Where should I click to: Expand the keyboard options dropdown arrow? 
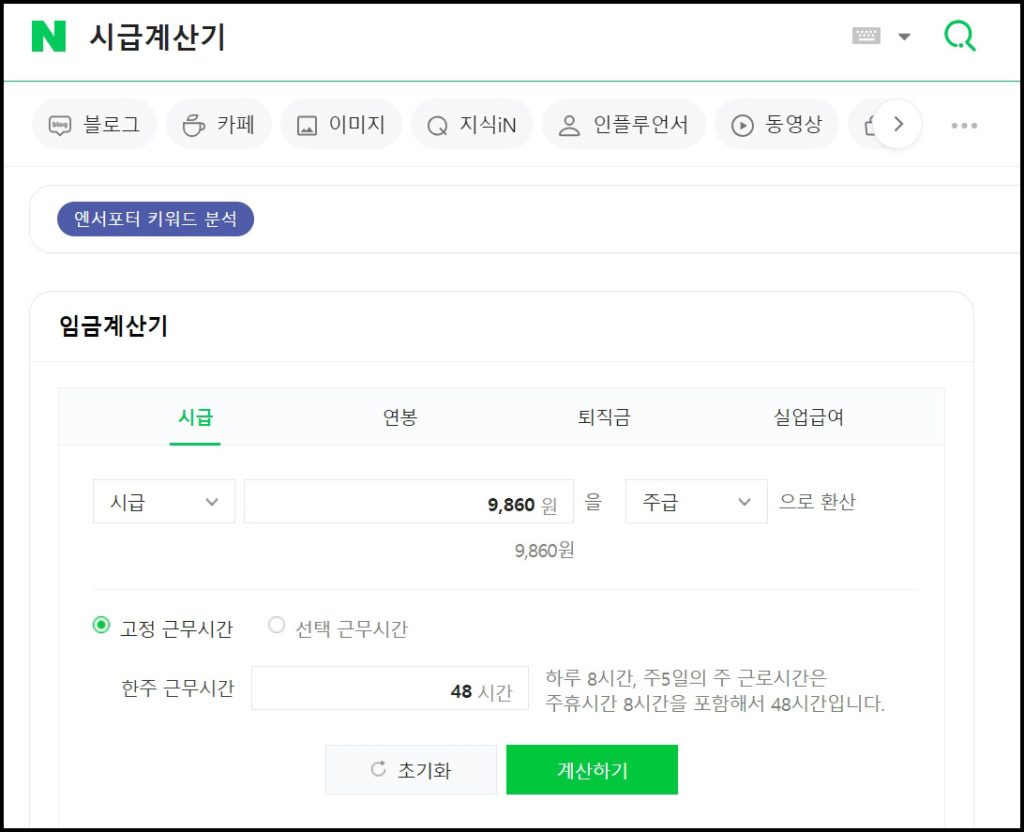[x=904, y=37]
